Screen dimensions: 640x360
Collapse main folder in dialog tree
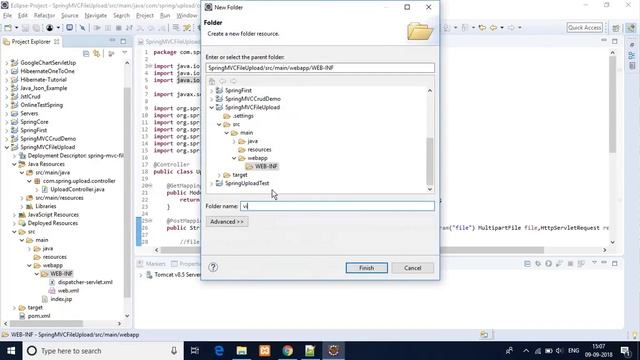(x=227, y=133)
